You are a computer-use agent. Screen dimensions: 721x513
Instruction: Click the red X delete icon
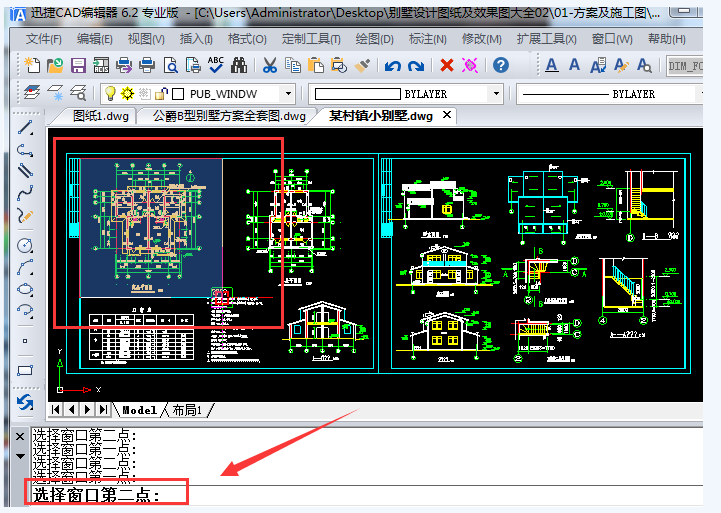pos(446,65)
